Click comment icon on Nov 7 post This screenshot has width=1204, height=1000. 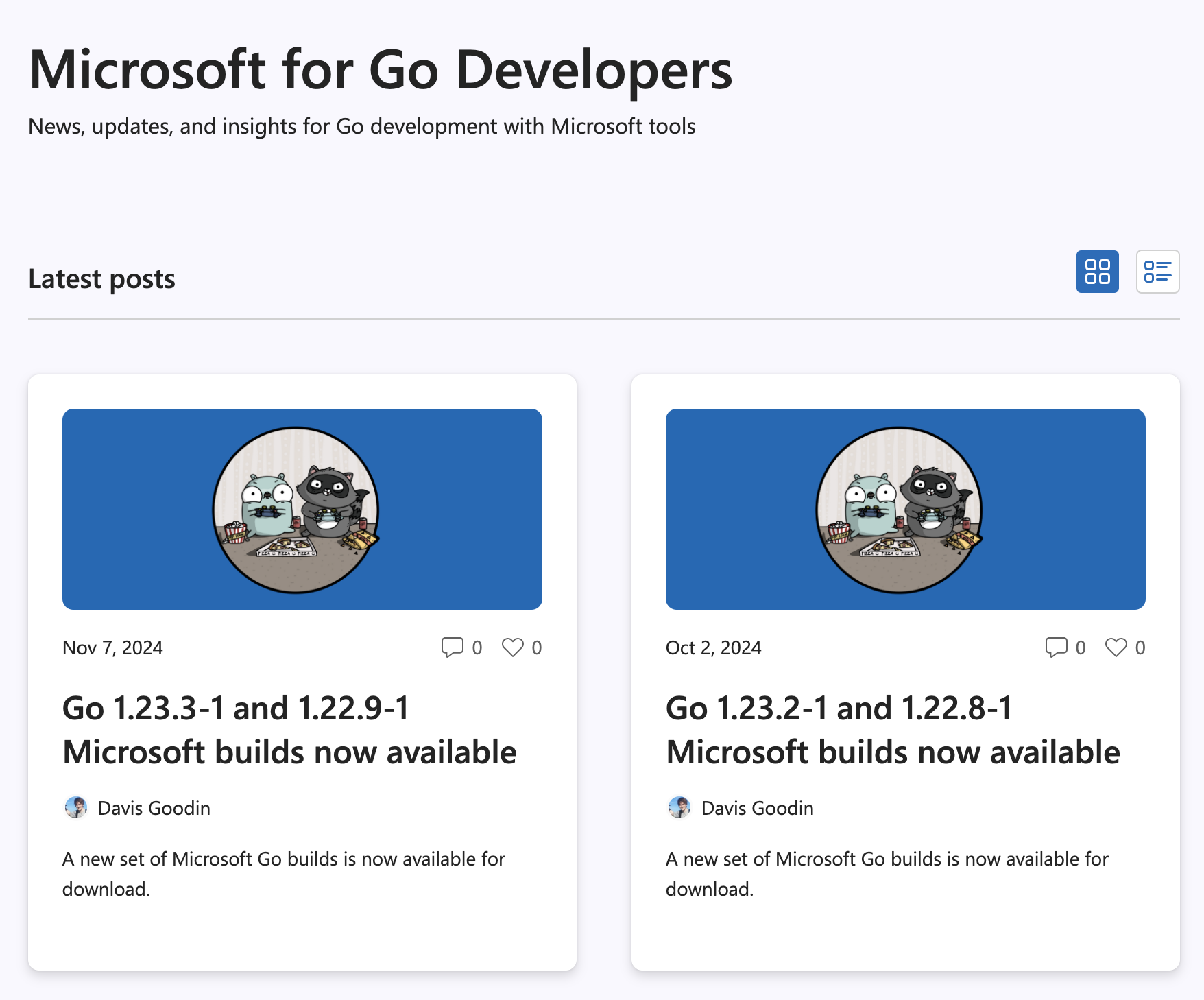pyautogui.click(x=452, y=647)
